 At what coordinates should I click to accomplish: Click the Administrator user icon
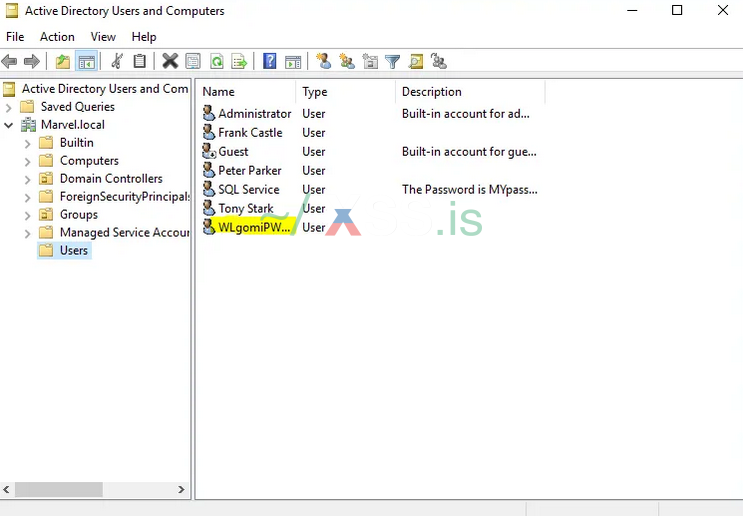click(x=208, y=113)
